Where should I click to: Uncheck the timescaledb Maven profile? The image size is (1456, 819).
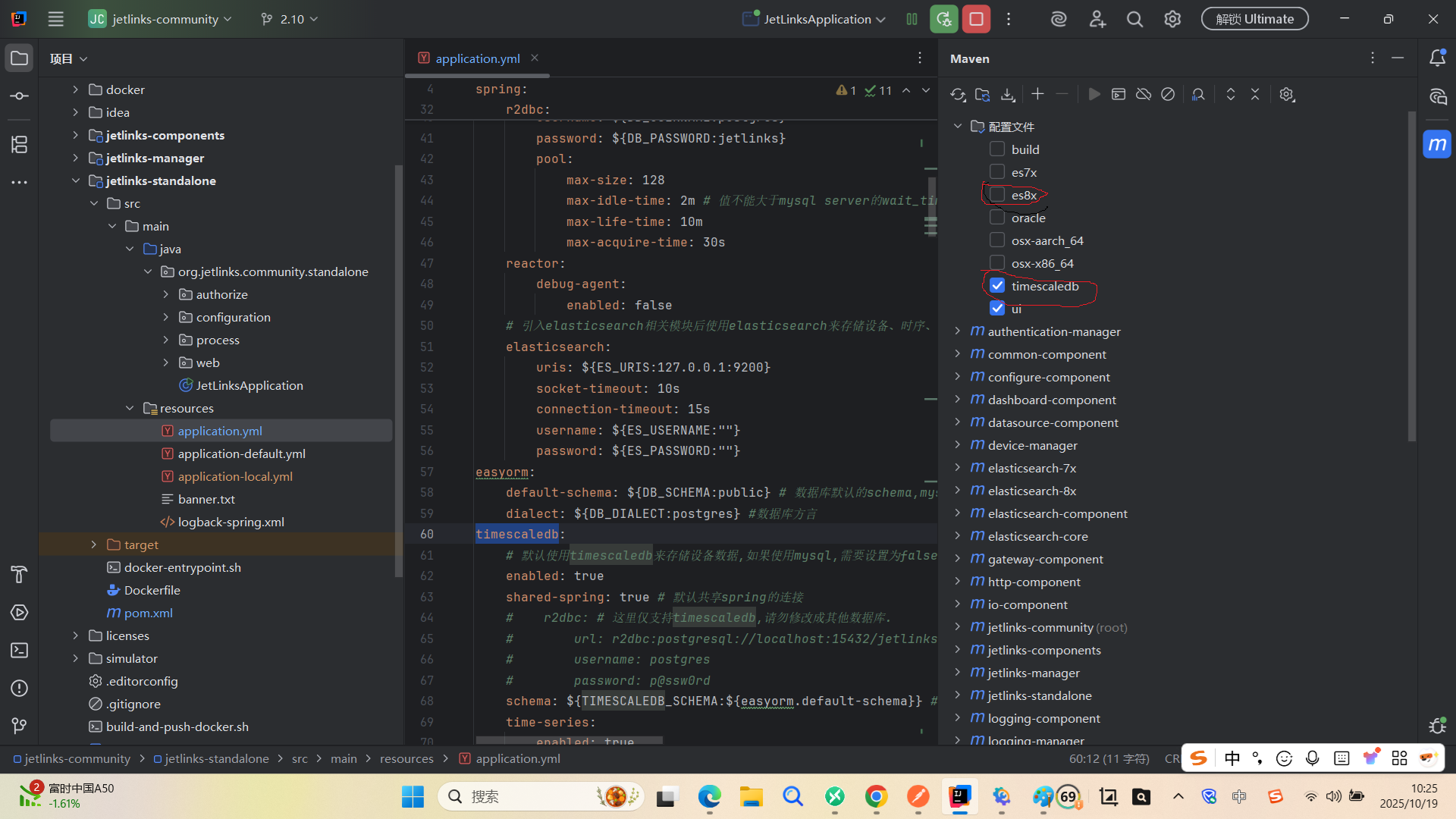pos(997,286)
